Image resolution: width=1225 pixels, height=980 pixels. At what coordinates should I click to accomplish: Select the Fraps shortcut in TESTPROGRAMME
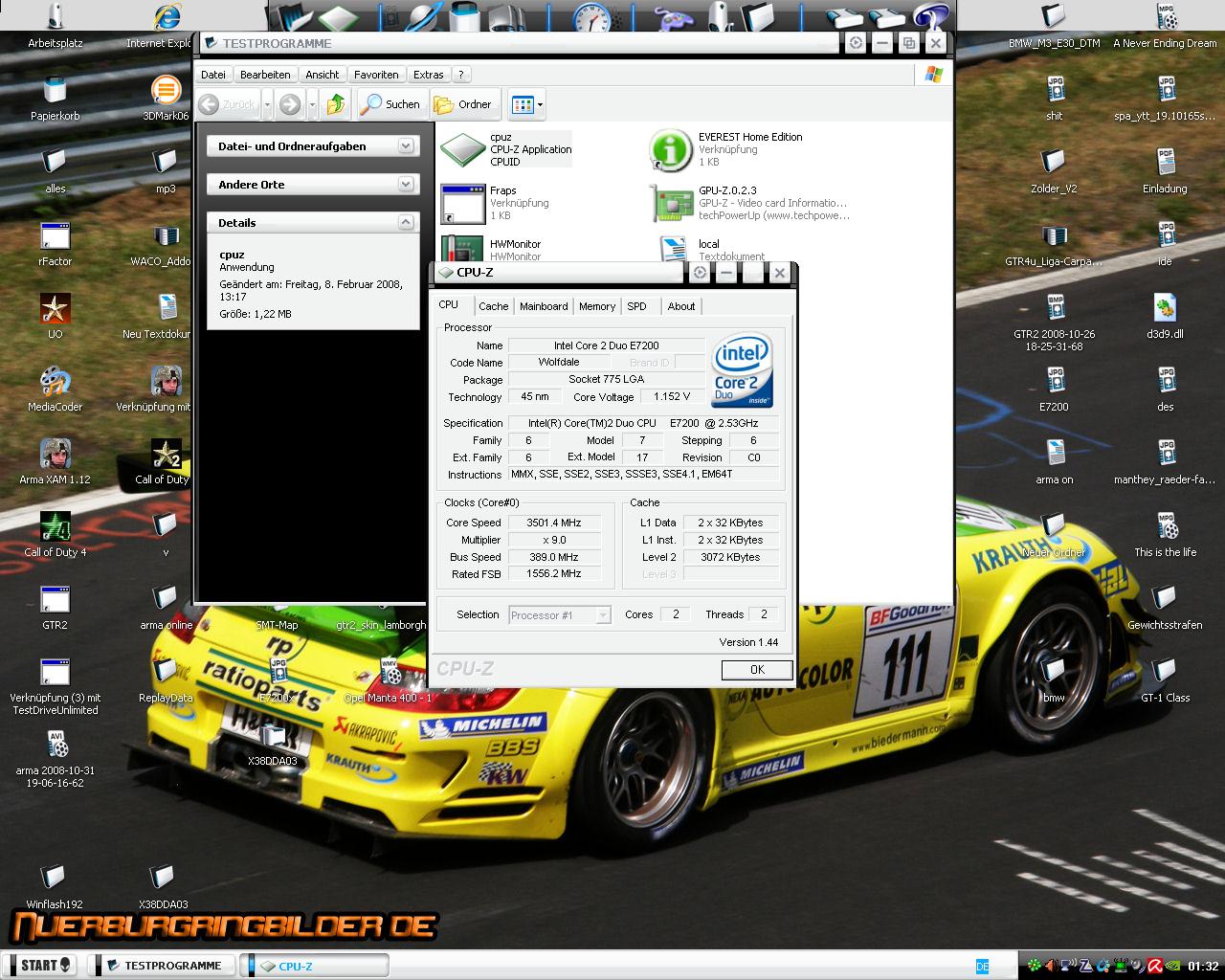(496, 203)
